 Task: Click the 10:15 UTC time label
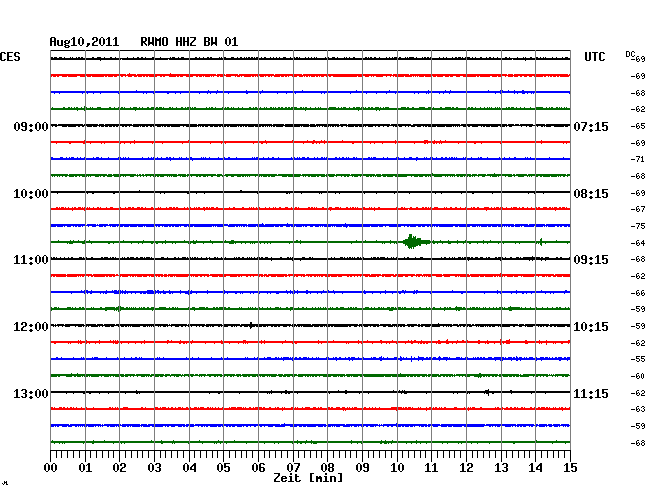tap(591, 327)
